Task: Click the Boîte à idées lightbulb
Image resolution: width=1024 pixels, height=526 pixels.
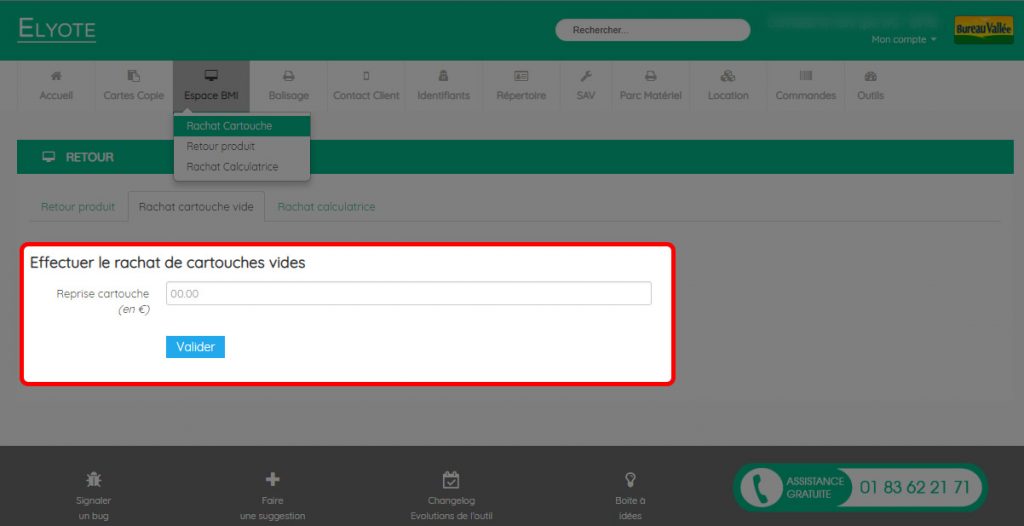Action: click(630, 480)
